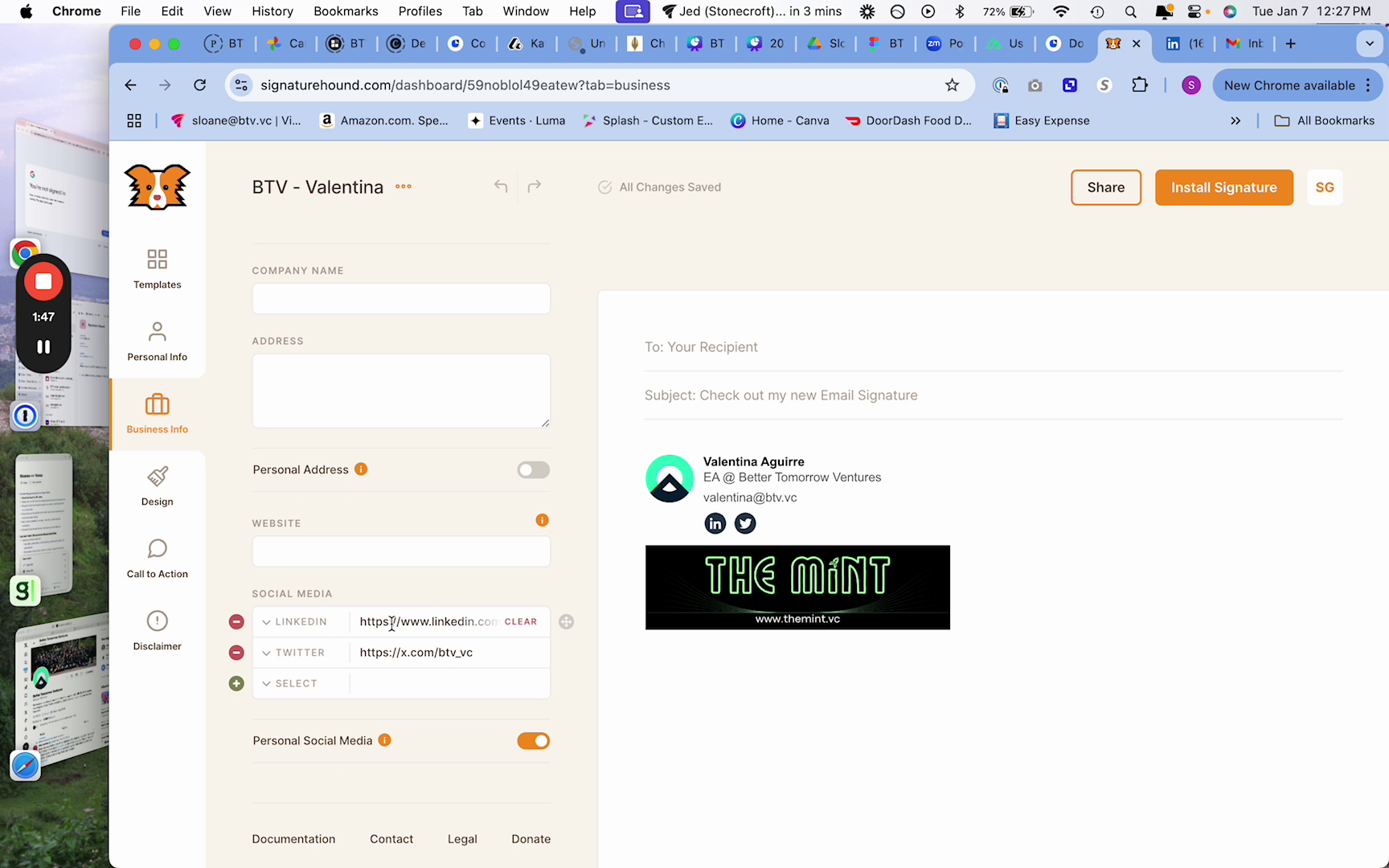1389x868 pixels.
Task: Open the File menu
Action: tap(130, 11)
